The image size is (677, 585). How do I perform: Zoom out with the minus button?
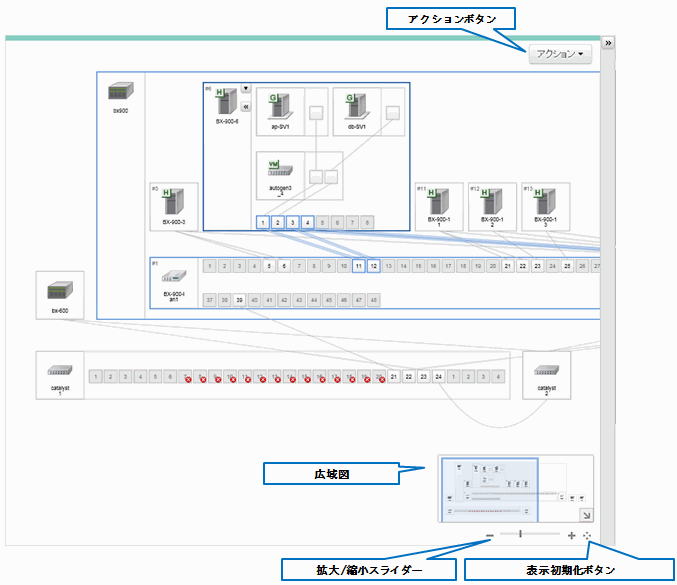pyautogui.click(x=489, y=536)
